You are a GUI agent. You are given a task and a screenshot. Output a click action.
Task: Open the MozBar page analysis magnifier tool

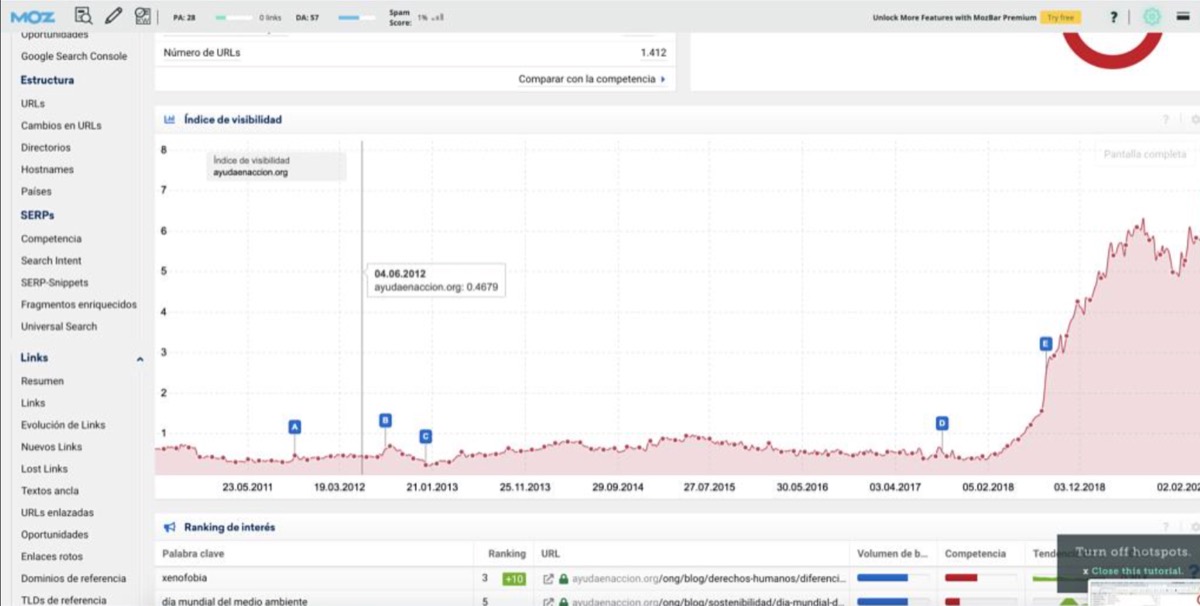tap(84, 16)
